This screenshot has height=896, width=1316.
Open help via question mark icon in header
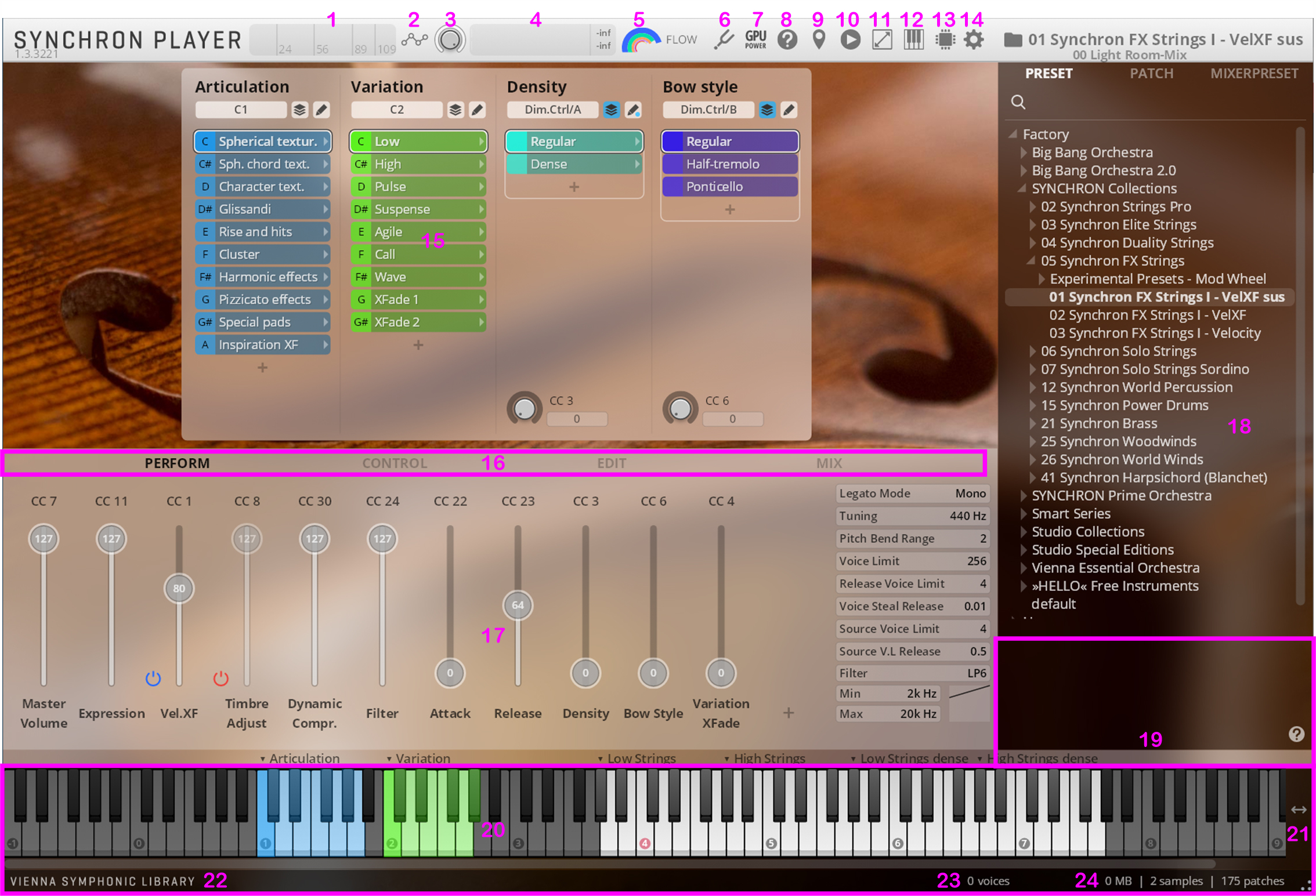(x=787, y=39)
